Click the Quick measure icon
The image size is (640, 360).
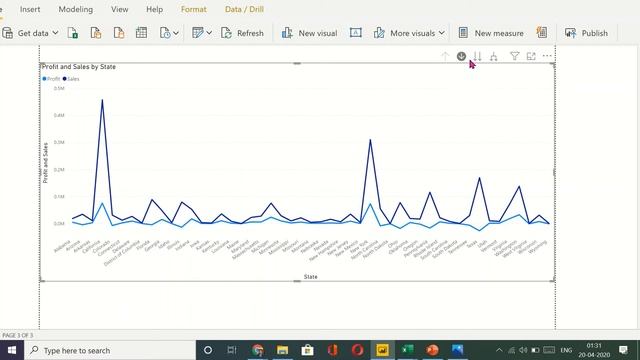click(542, 33)
